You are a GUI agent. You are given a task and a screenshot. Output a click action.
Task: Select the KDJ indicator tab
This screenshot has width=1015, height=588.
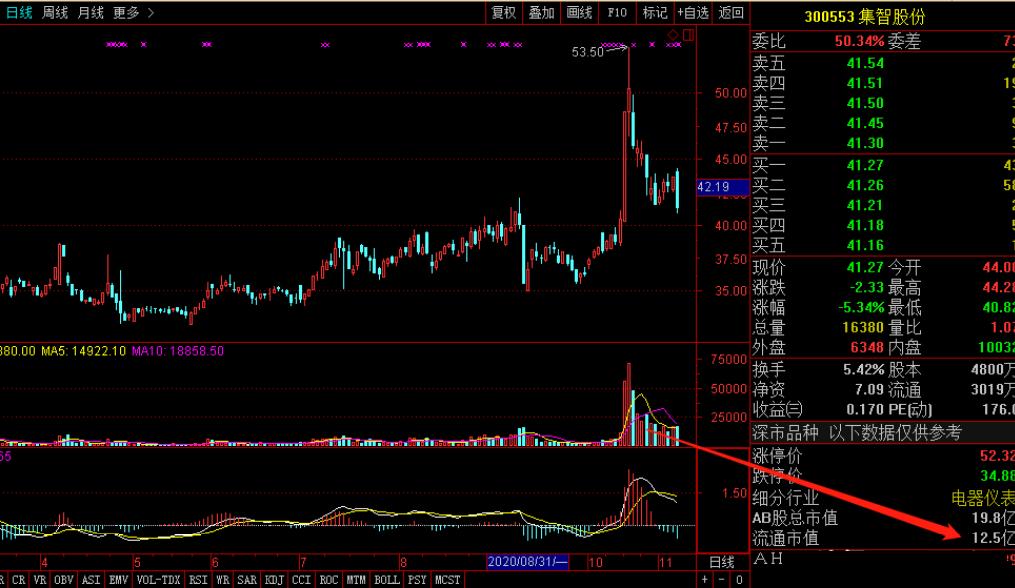coord(274,580)
